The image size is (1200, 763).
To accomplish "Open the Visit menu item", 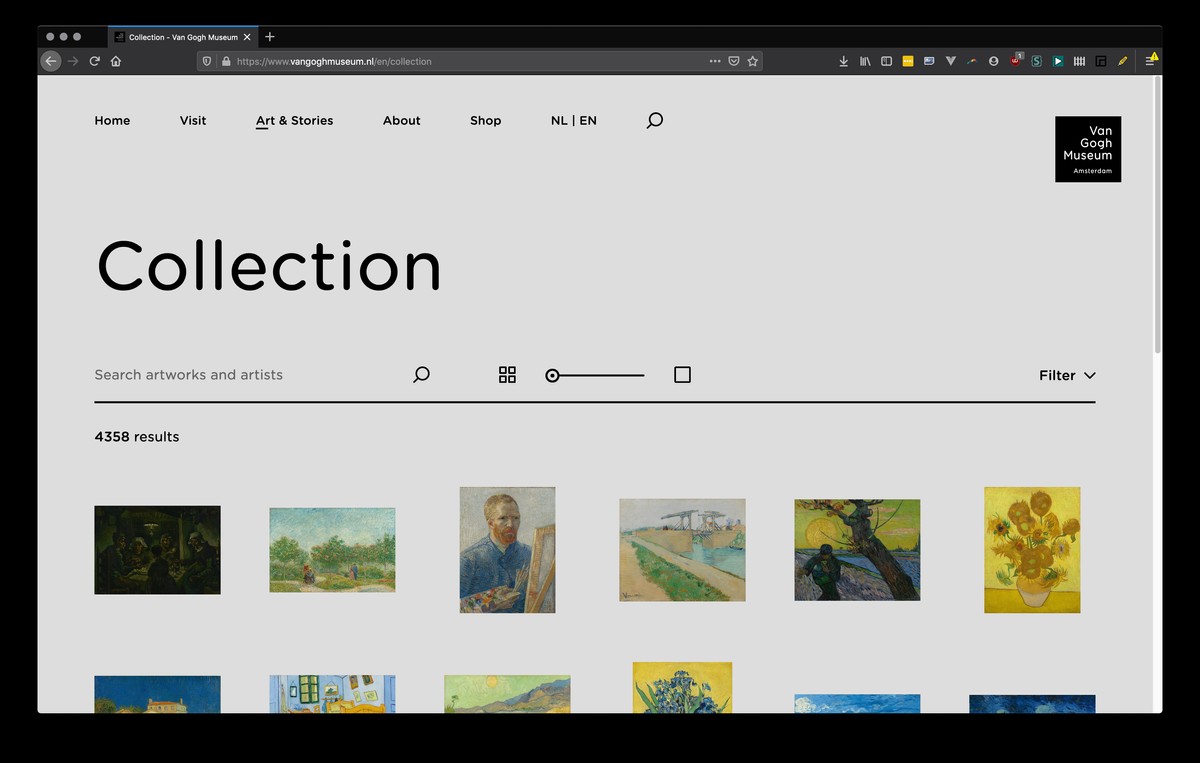I will [x=193, y=121].
